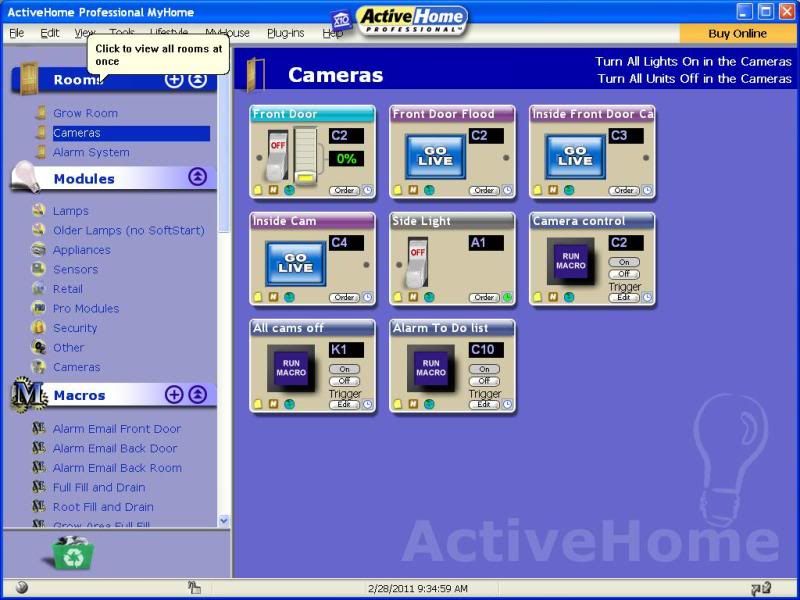The width and height of the screenshot is (800, 600).
Task: Open the Buy Online link
Action: [x=737, y=34]
